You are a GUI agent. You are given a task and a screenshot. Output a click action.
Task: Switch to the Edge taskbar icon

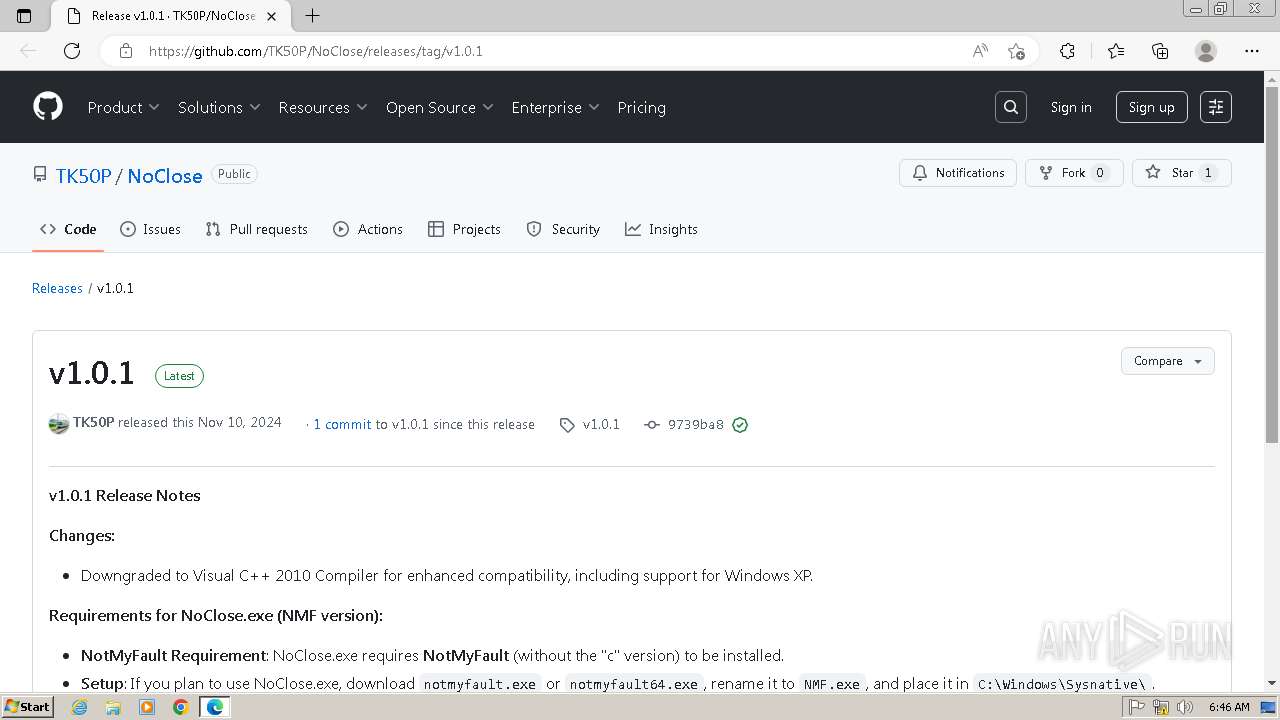coord(215,707)
